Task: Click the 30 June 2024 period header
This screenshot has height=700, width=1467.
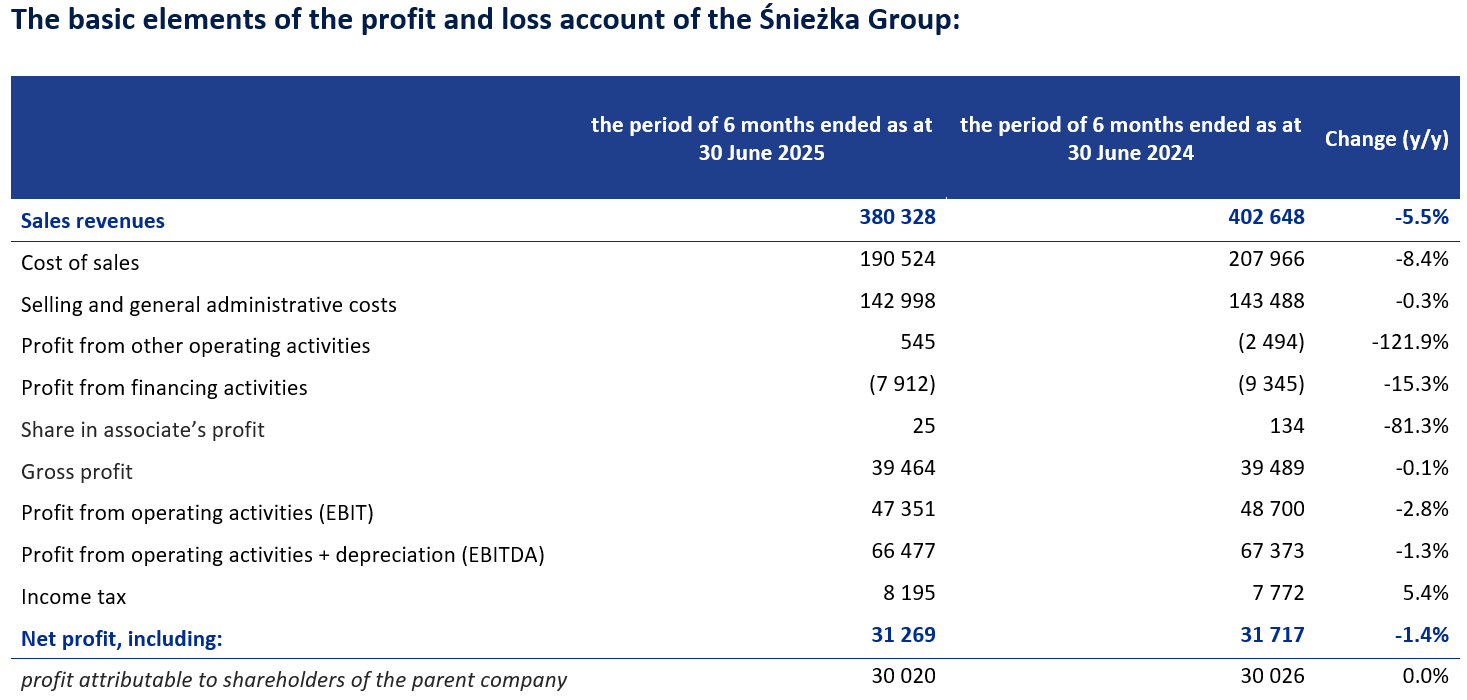Action: [1130, 139]
